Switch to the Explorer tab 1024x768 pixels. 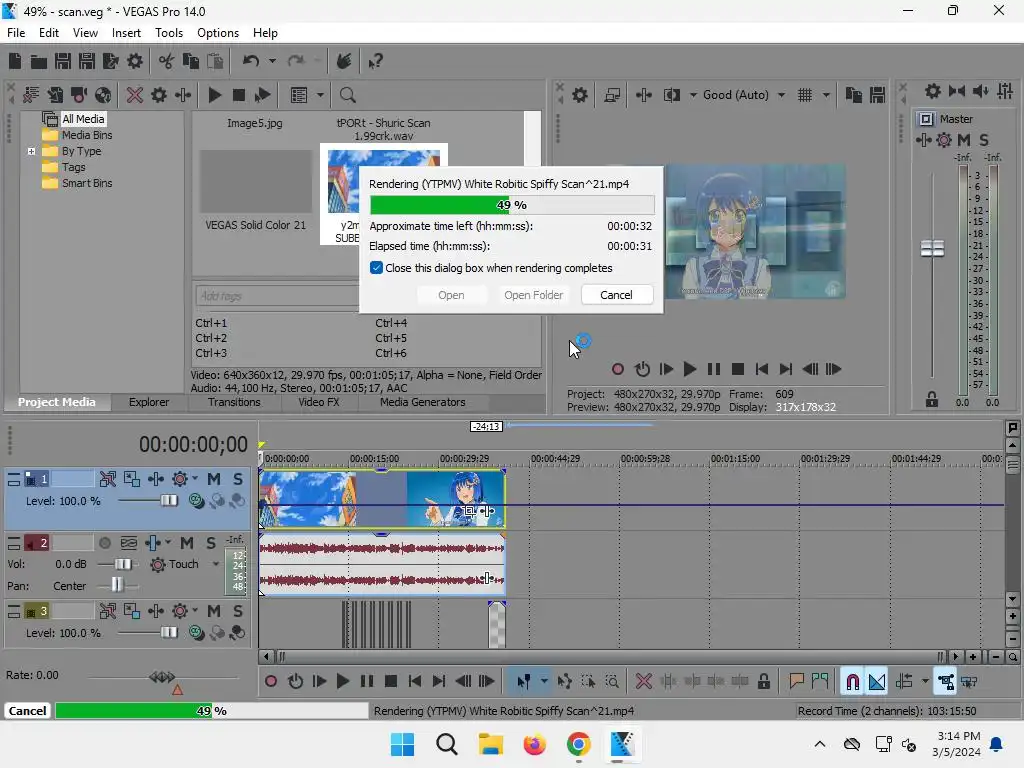(x=149, y=402)
